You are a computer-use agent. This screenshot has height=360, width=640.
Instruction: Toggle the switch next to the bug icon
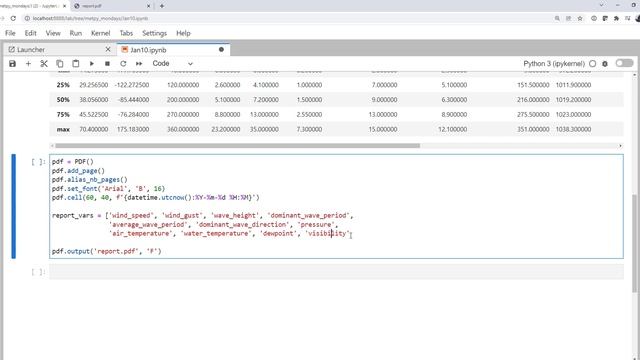pyautogui.click(x=624, y=63)
